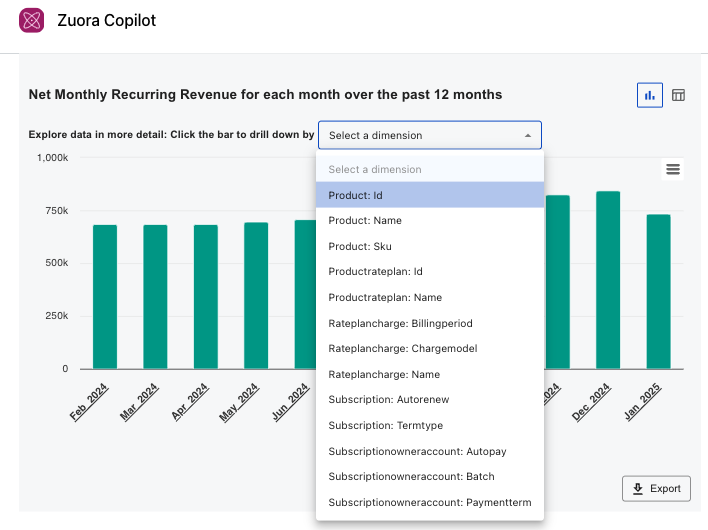Open the chart hamburger context menu
This screenshot has height=530, width=708.
(x=673, y=169)
